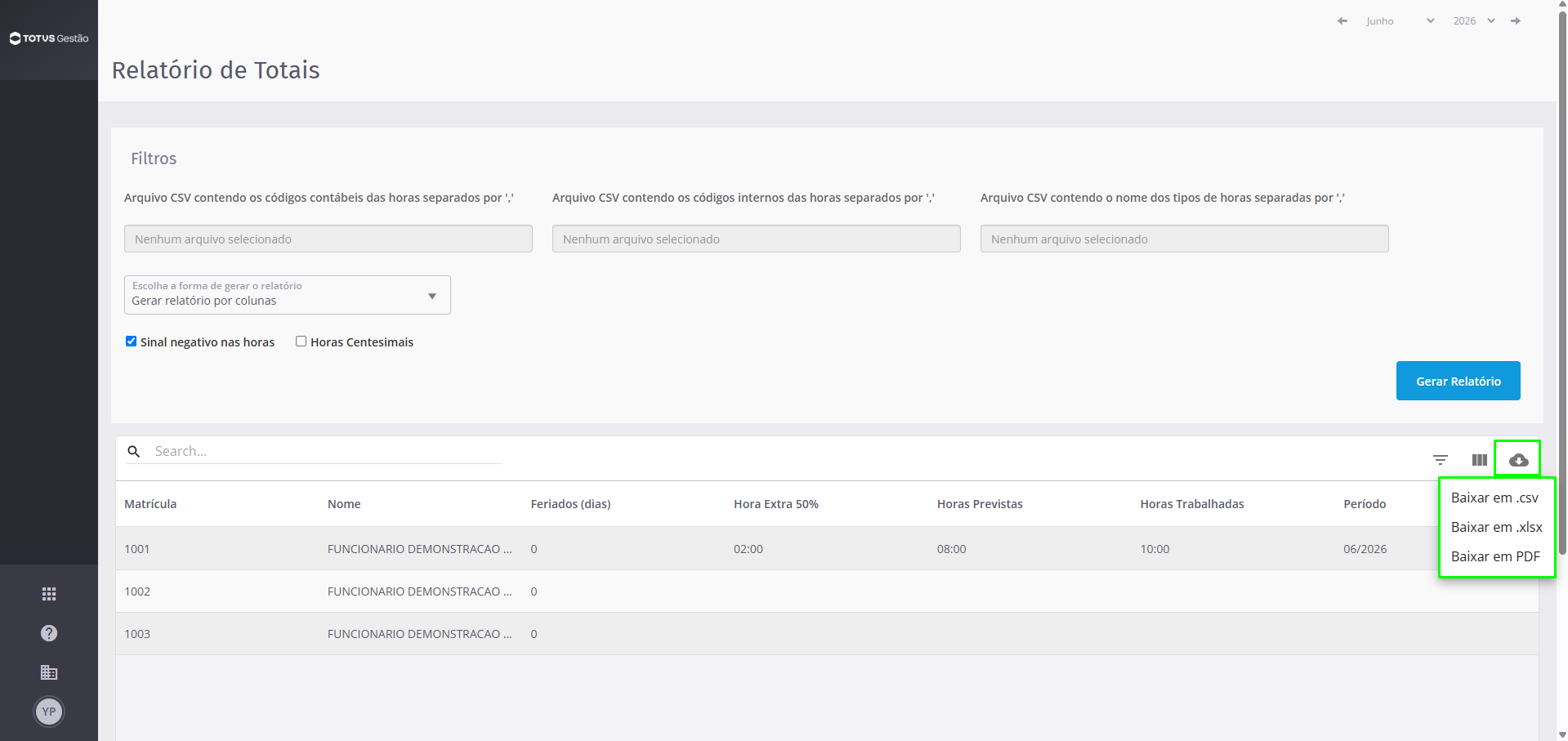Open the show columns icon
This screenshot has width=1568, height=741.
pos(1480,460)
